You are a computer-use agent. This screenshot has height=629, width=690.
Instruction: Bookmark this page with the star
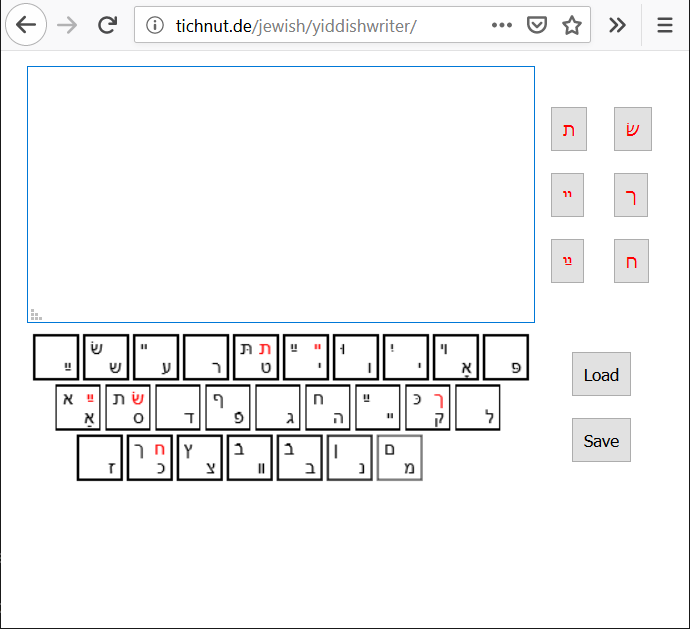(x=572, y=25)
